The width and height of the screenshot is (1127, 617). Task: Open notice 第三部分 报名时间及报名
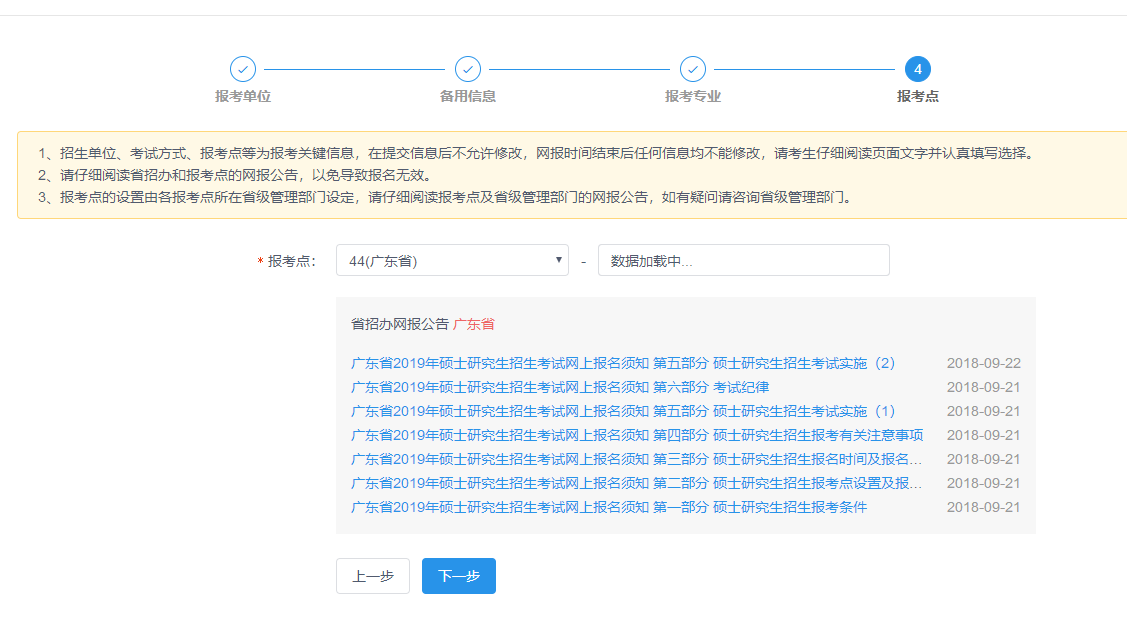(636, 459)
